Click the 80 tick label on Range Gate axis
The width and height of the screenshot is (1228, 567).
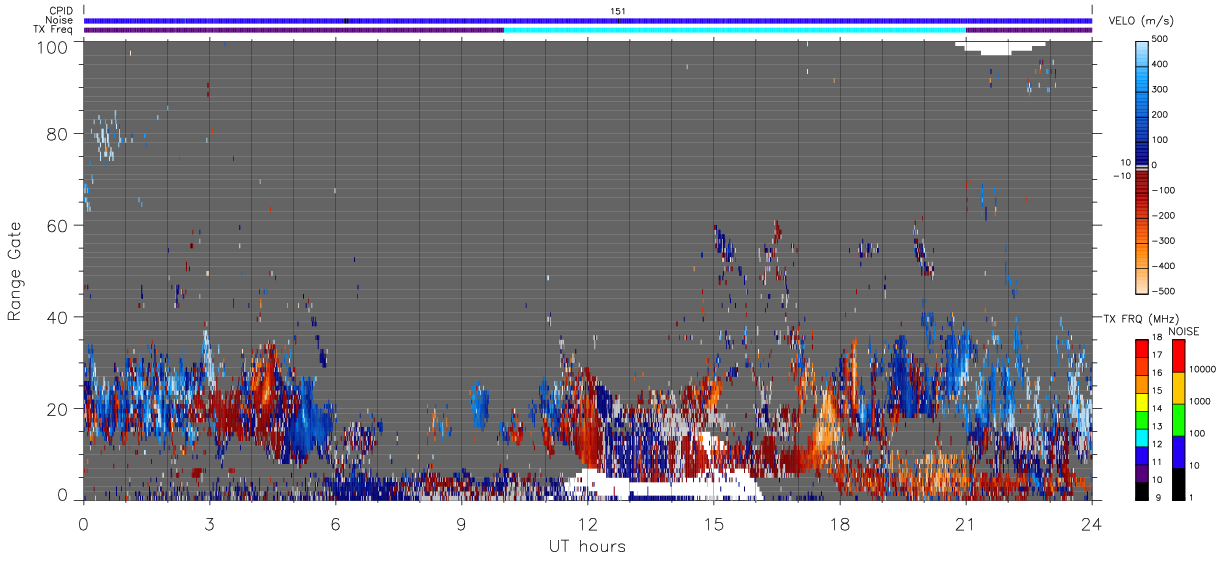click(56, 133)
